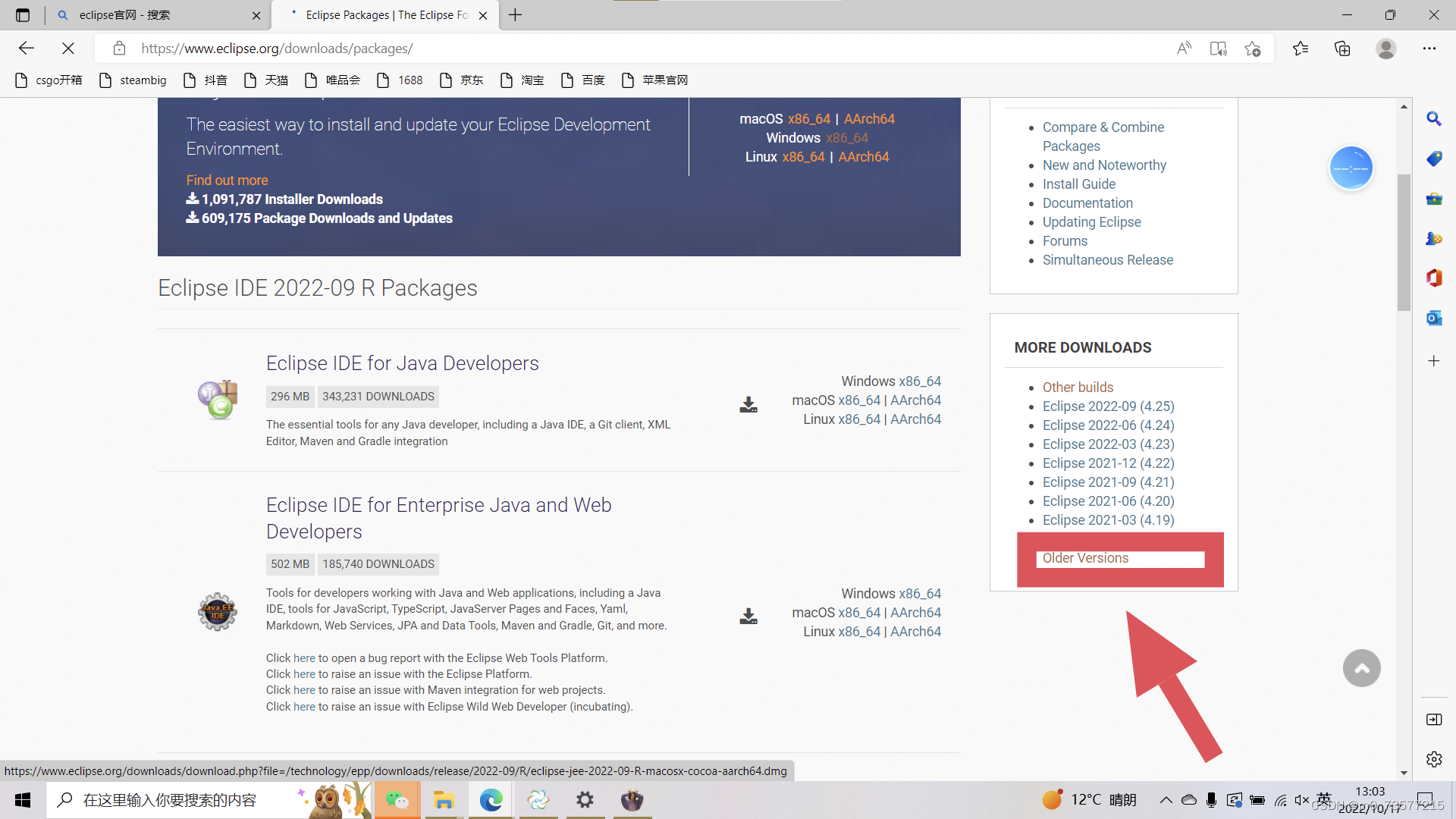Open the 京东 bookmark
Image resolution: width=1456 pixels, height=819 pixels.
tap(462, 80)
